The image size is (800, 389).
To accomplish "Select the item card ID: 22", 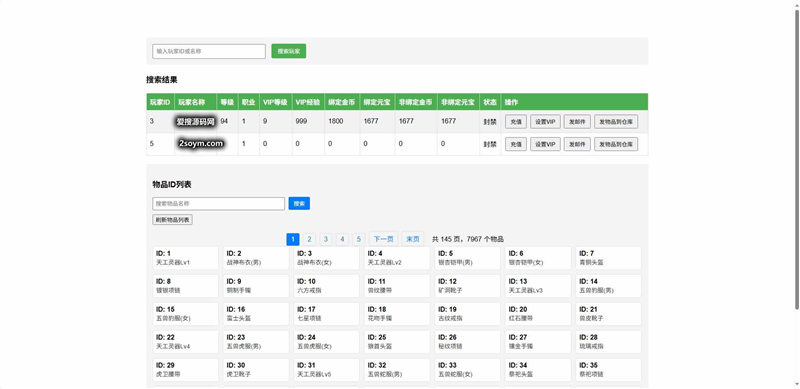I will [x=185, y=342].
